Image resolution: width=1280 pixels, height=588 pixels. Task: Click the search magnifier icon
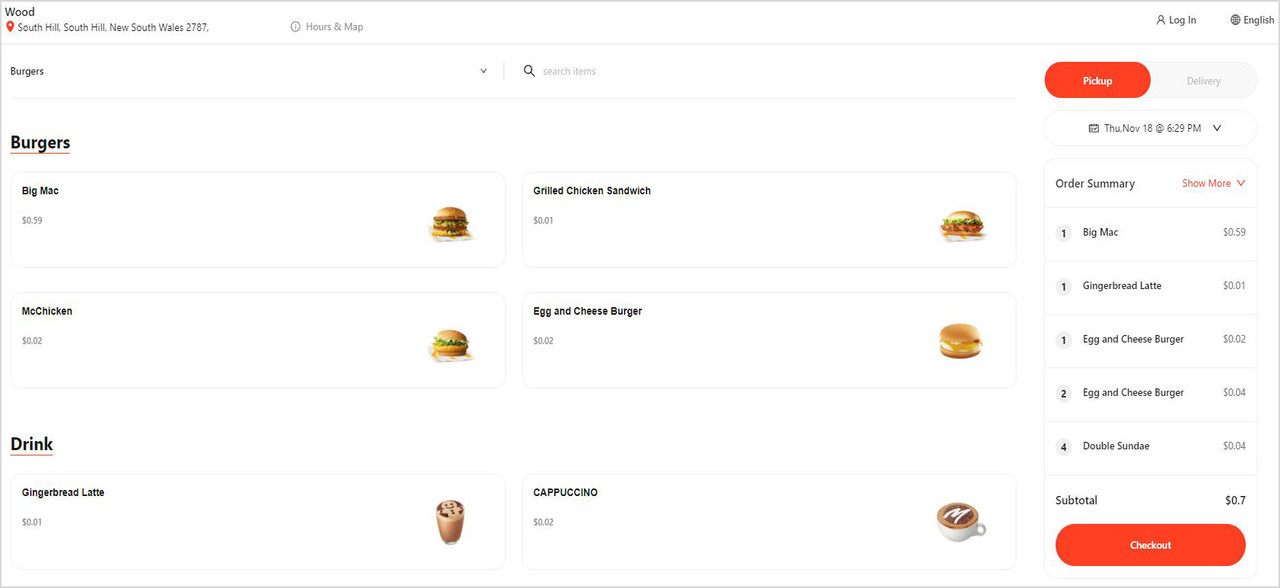(x=529, y=71)
